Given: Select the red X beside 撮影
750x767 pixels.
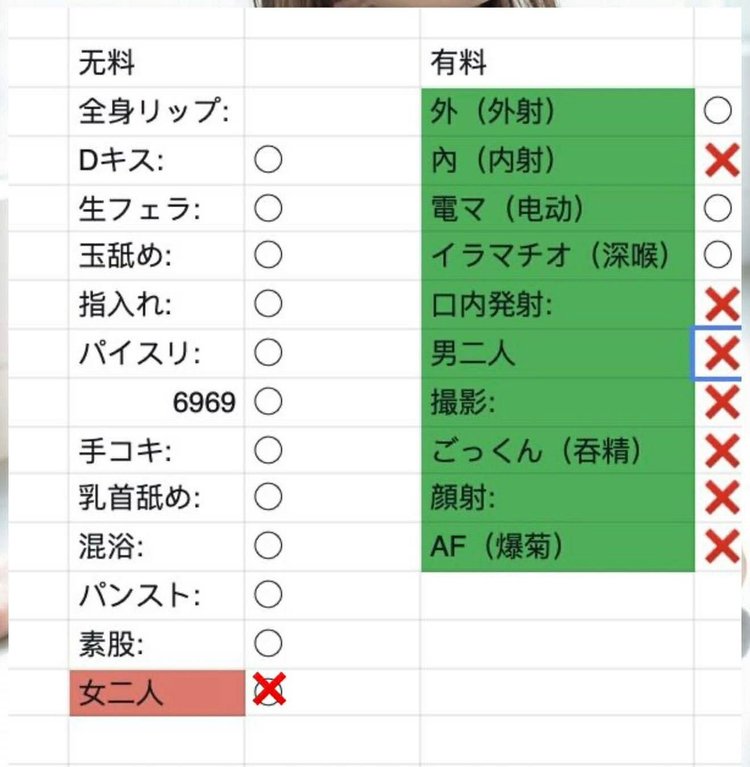Looking at the screenshot, I should 721,402.
